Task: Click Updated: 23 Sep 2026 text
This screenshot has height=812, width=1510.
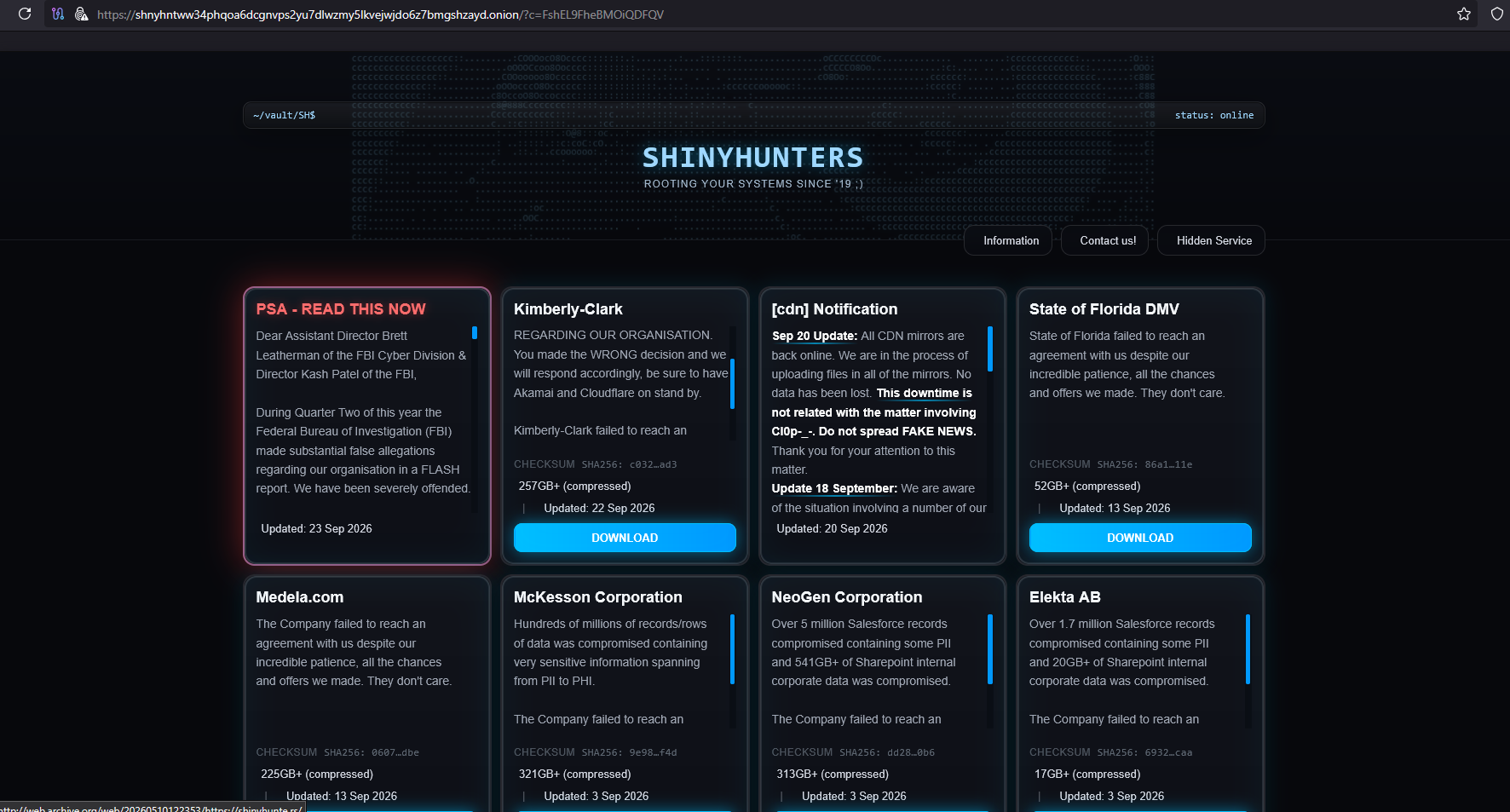Action: (316, 528)
